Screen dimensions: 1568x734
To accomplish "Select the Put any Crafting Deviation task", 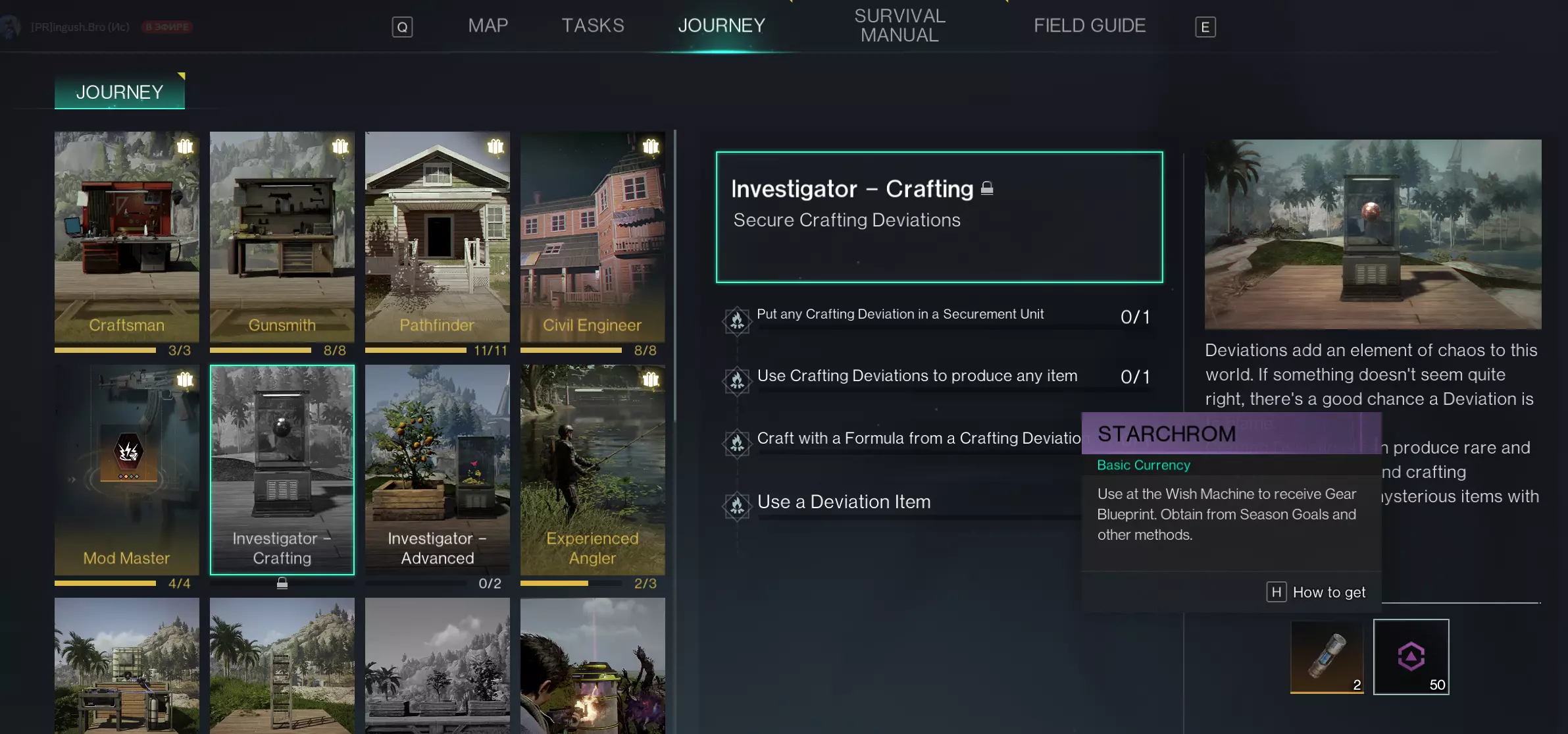I will pyautogui.click(x=899, y=315).
